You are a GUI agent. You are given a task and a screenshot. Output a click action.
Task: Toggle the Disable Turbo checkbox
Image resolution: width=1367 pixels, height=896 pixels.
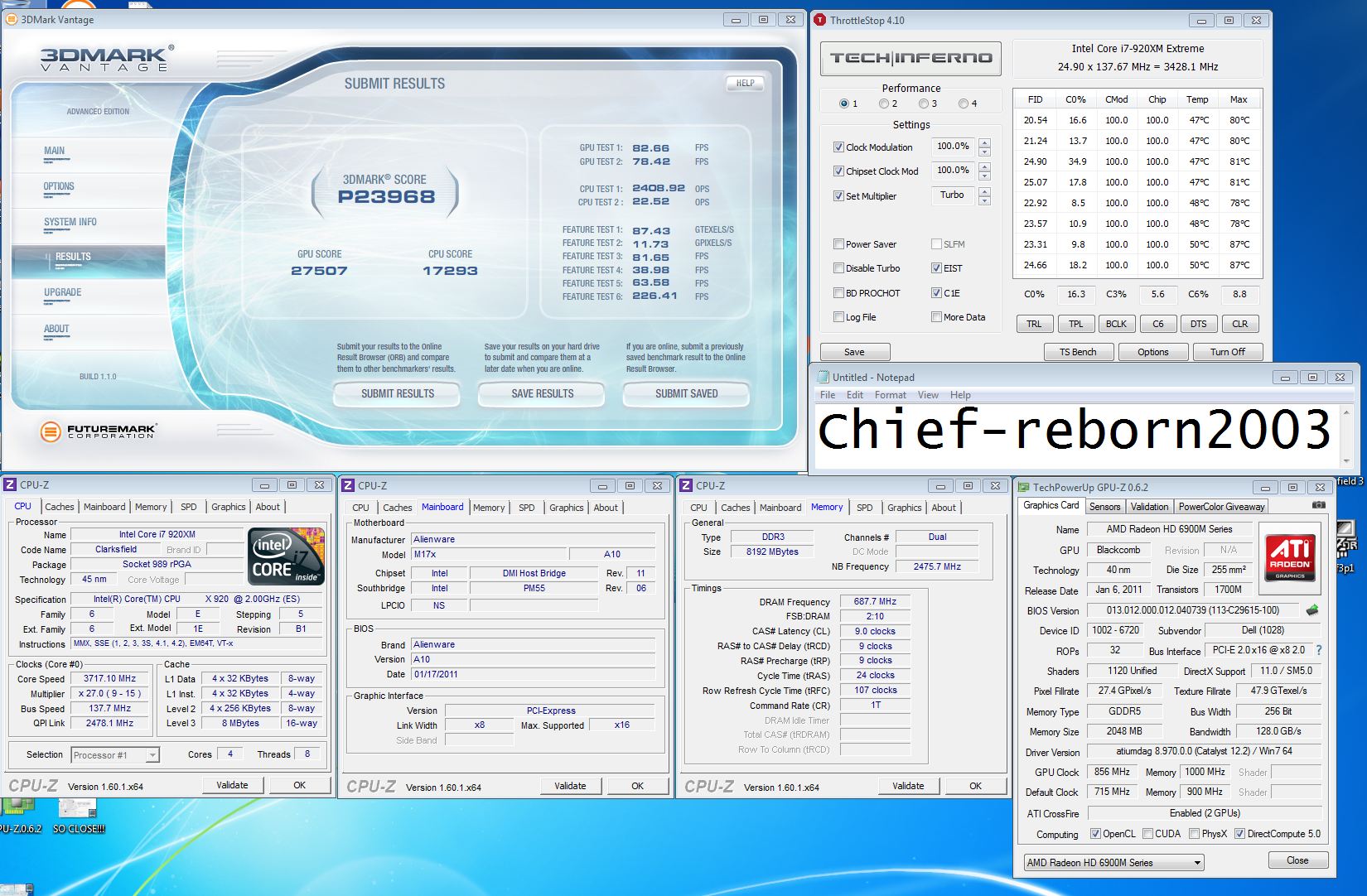point(838,268)
